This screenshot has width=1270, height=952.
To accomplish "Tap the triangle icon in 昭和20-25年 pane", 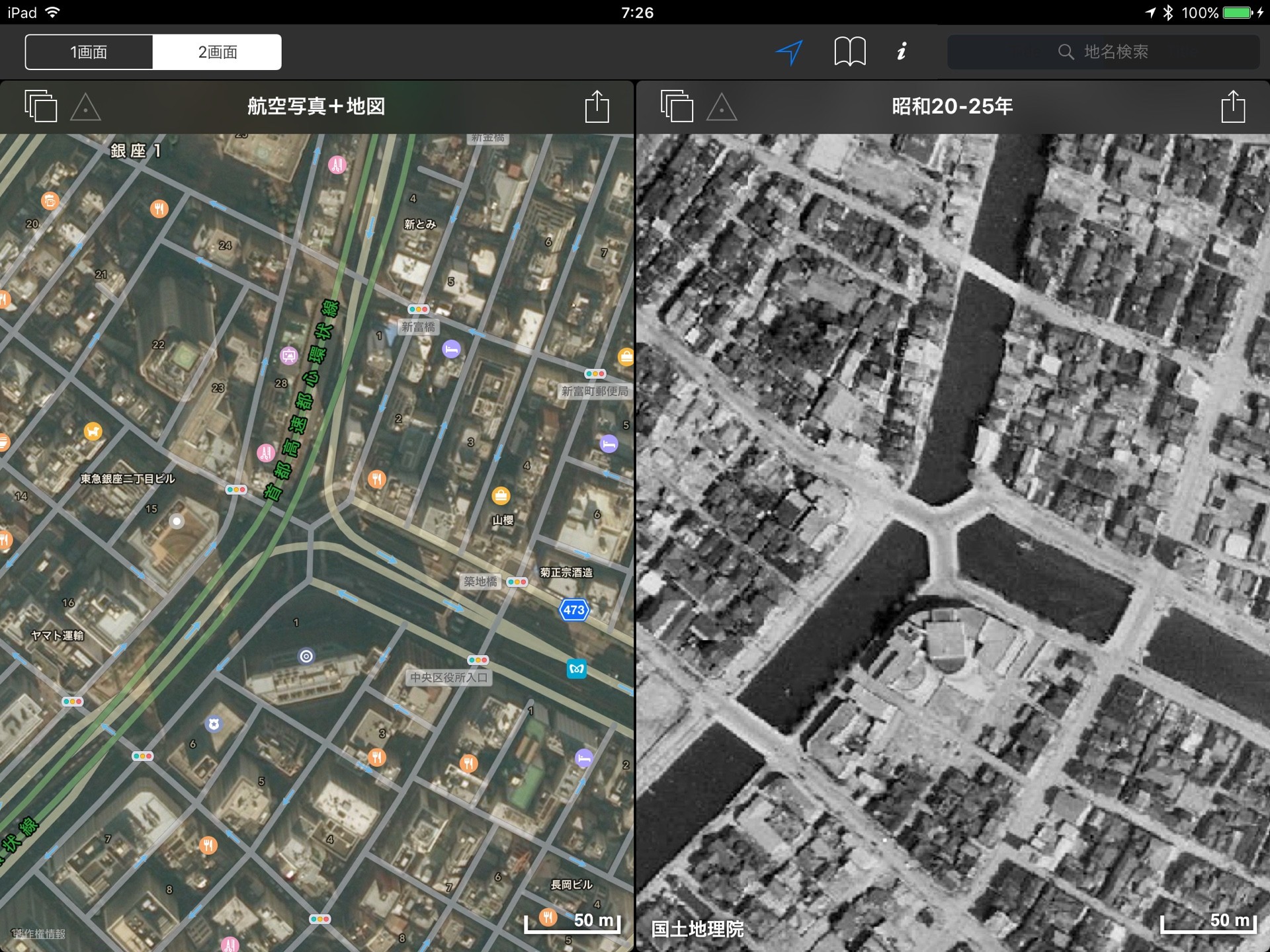I will [722, 107].
